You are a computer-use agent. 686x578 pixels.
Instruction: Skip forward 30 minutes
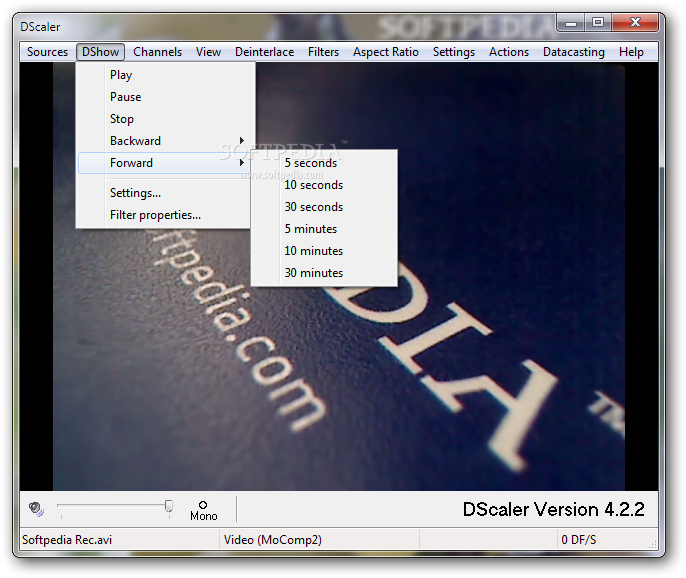(324, 273)
